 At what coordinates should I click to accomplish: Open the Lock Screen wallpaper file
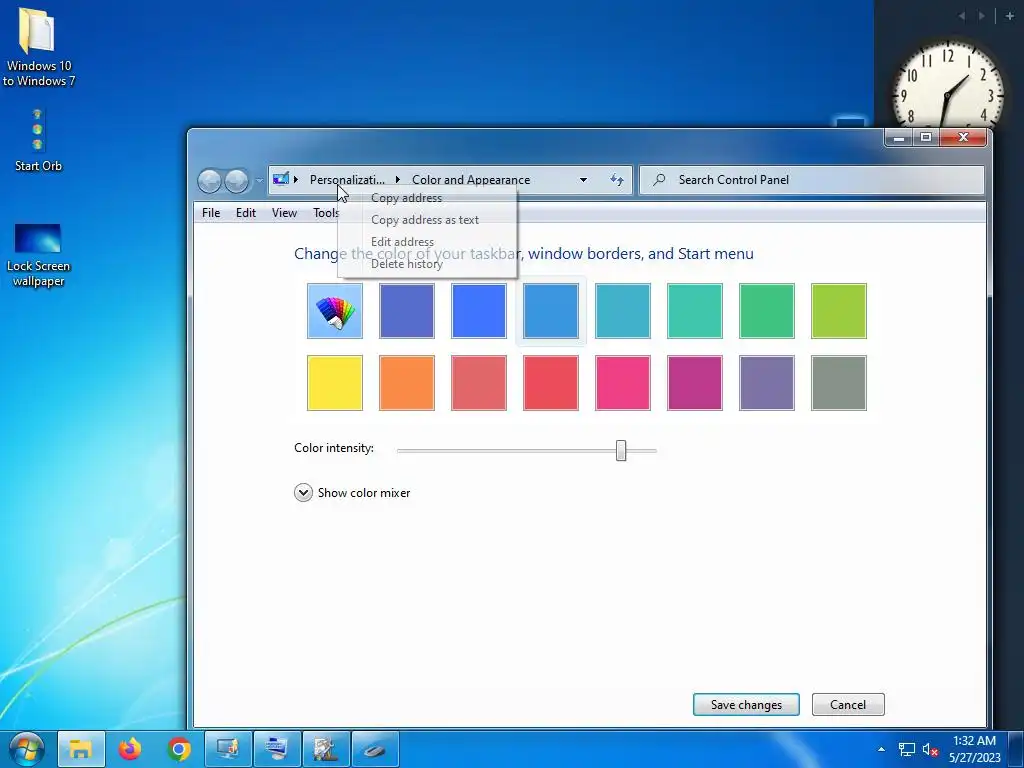(38, 255)
